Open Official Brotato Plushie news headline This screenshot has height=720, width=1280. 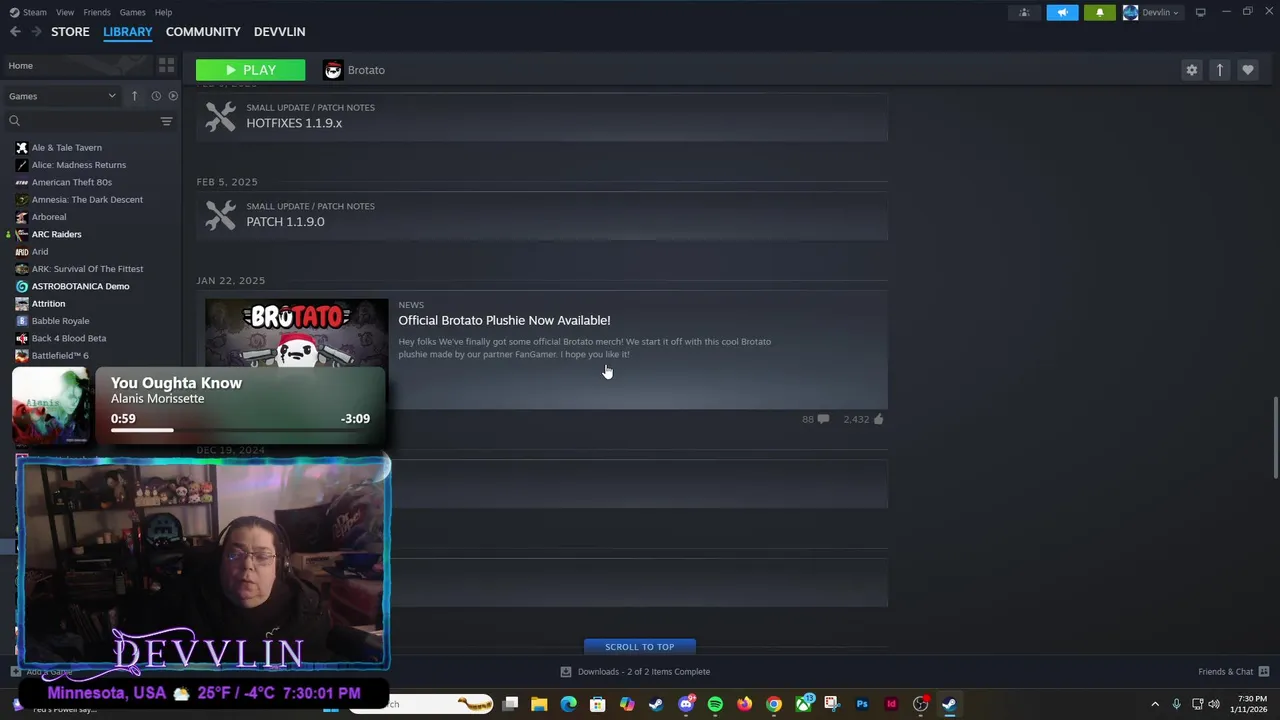pyautogui.click(x=504, y=320)
